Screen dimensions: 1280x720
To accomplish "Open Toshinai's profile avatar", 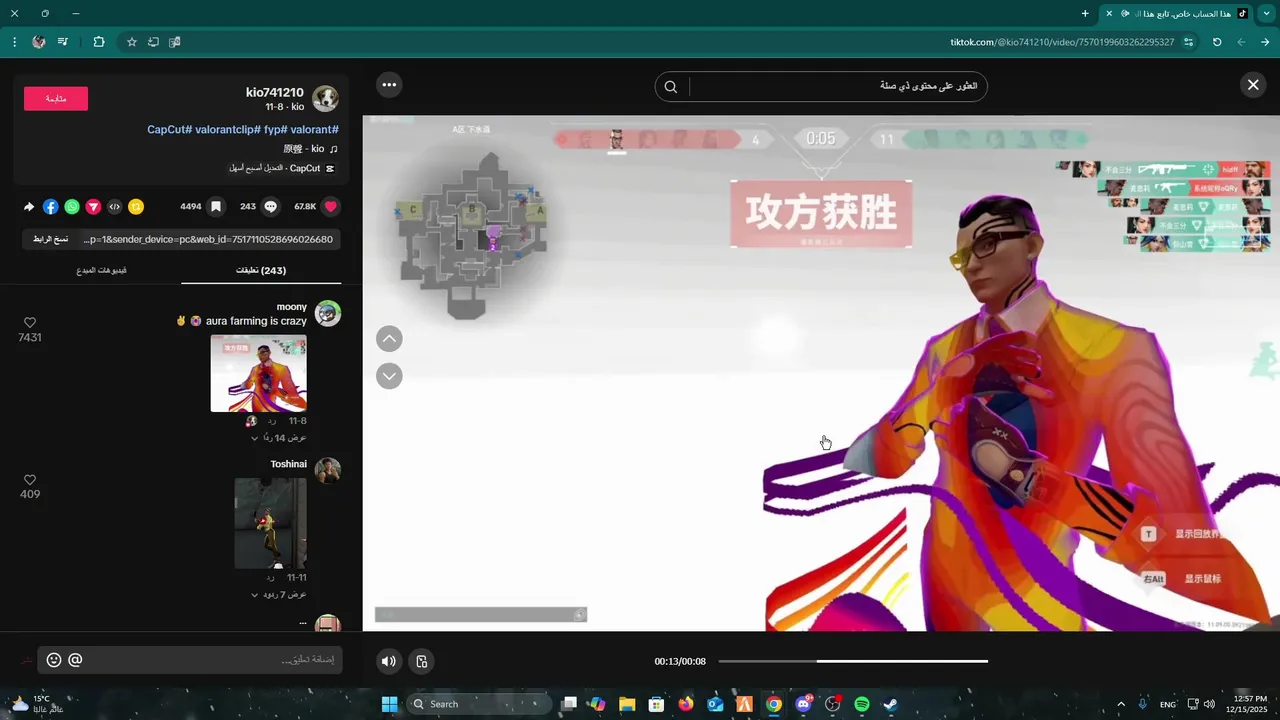I will click(328, 470).
